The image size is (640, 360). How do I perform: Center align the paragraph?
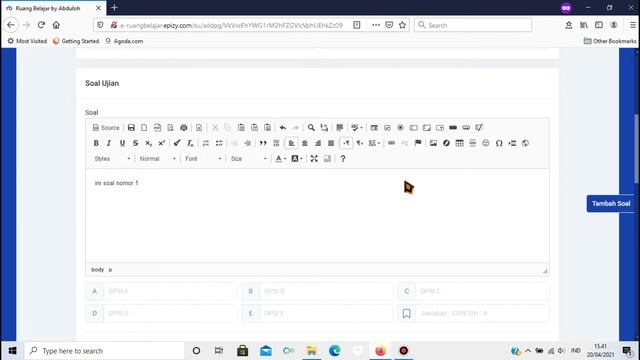[x=304, y=143]
